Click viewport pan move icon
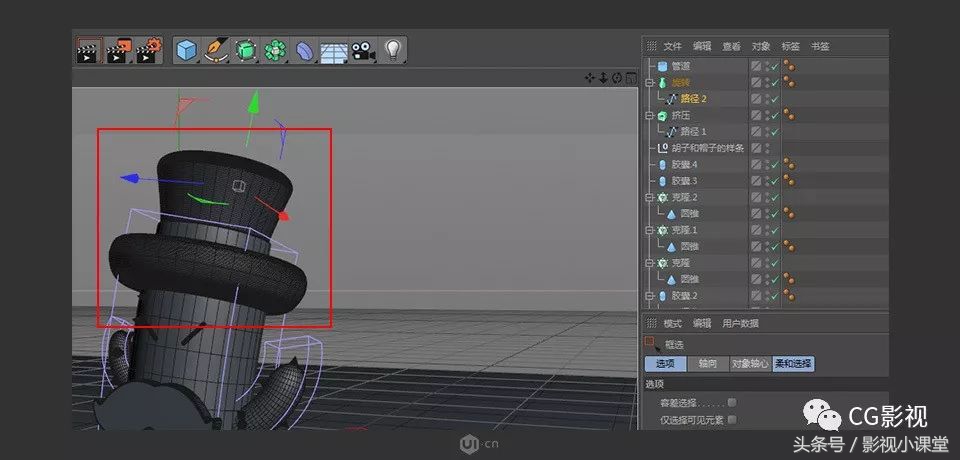Screen dimensions: 960x460 coord(590,78)
